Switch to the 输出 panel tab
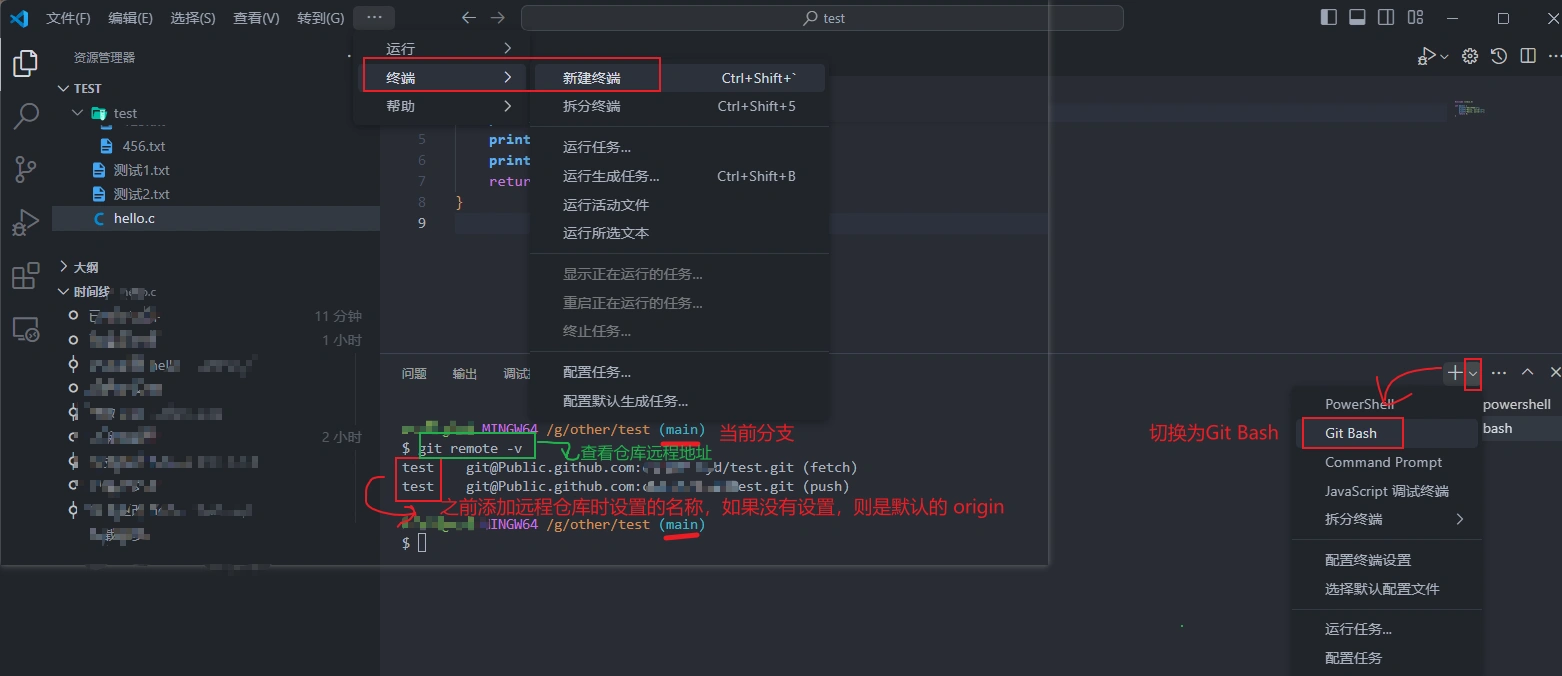The image size is (1562, 676). [x=465, y=373]
